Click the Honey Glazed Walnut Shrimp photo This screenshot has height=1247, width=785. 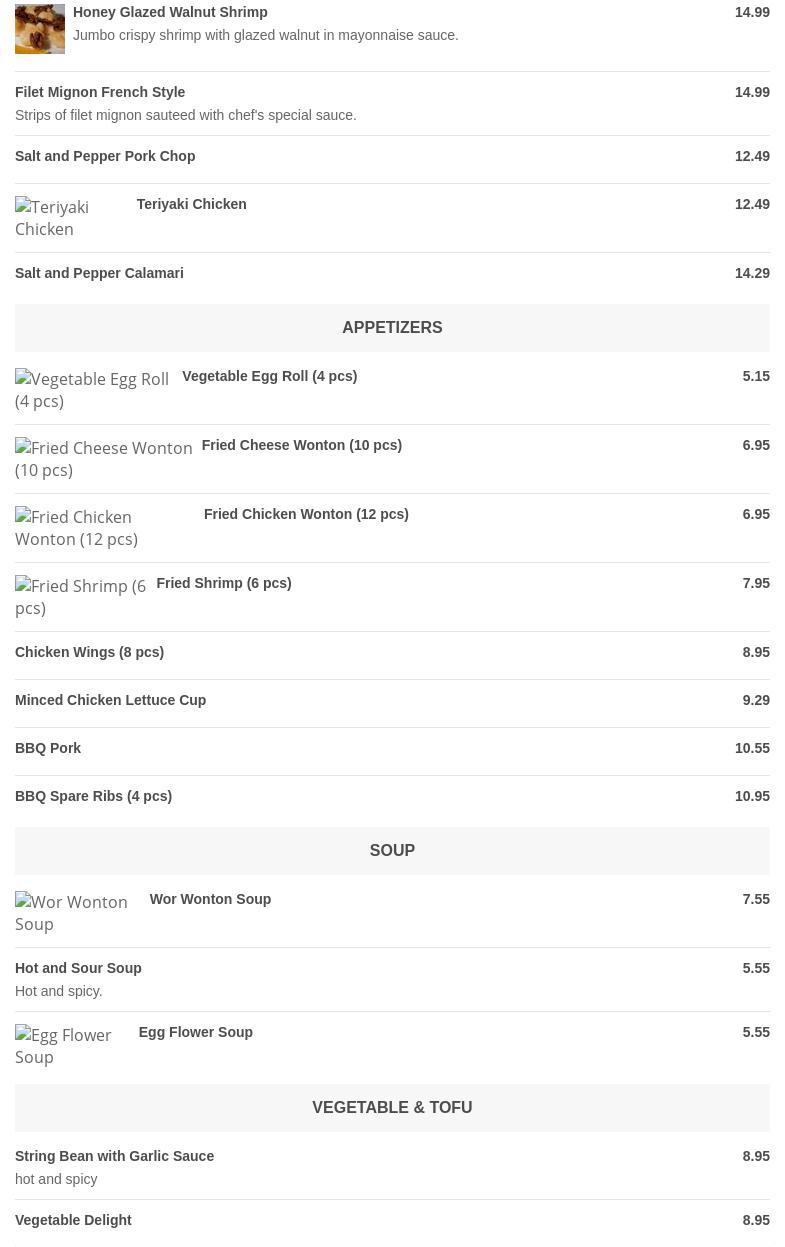pos(40,29)
